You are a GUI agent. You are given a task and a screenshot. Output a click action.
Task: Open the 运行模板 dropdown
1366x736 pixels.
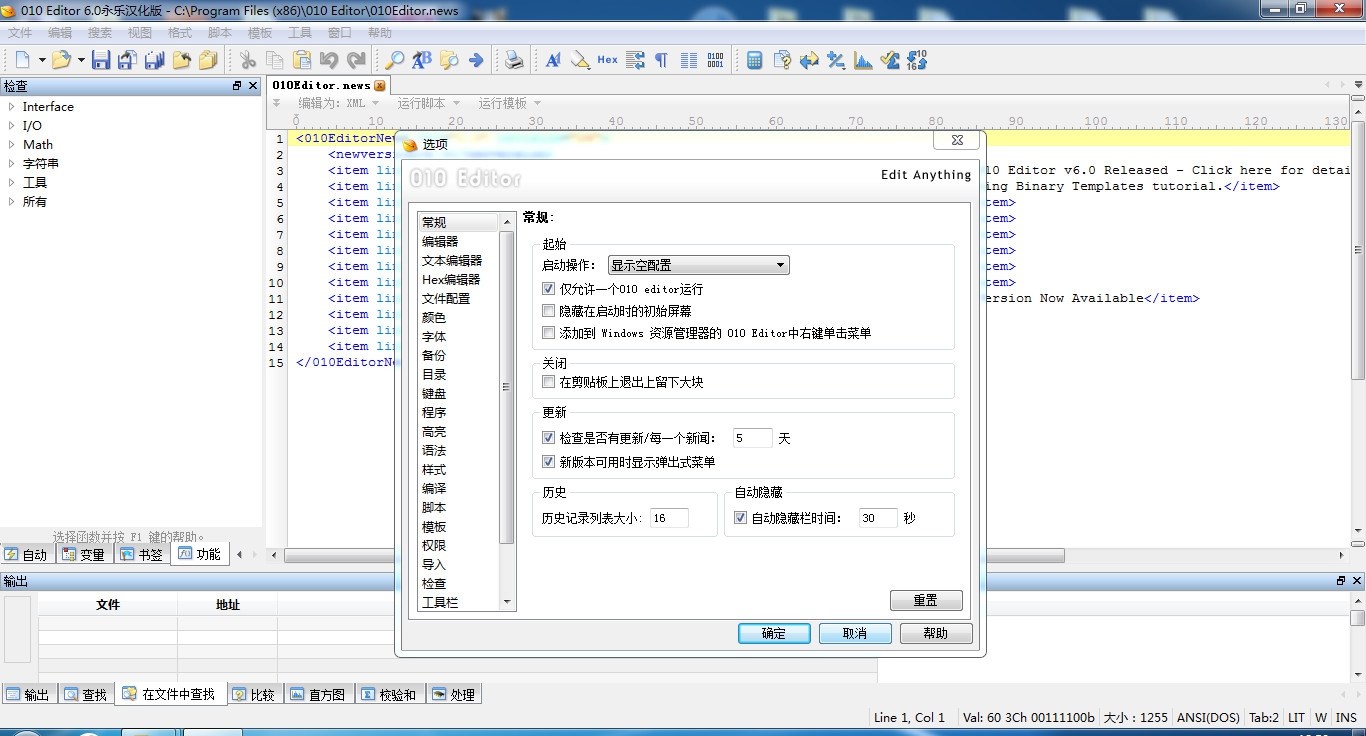509,103
